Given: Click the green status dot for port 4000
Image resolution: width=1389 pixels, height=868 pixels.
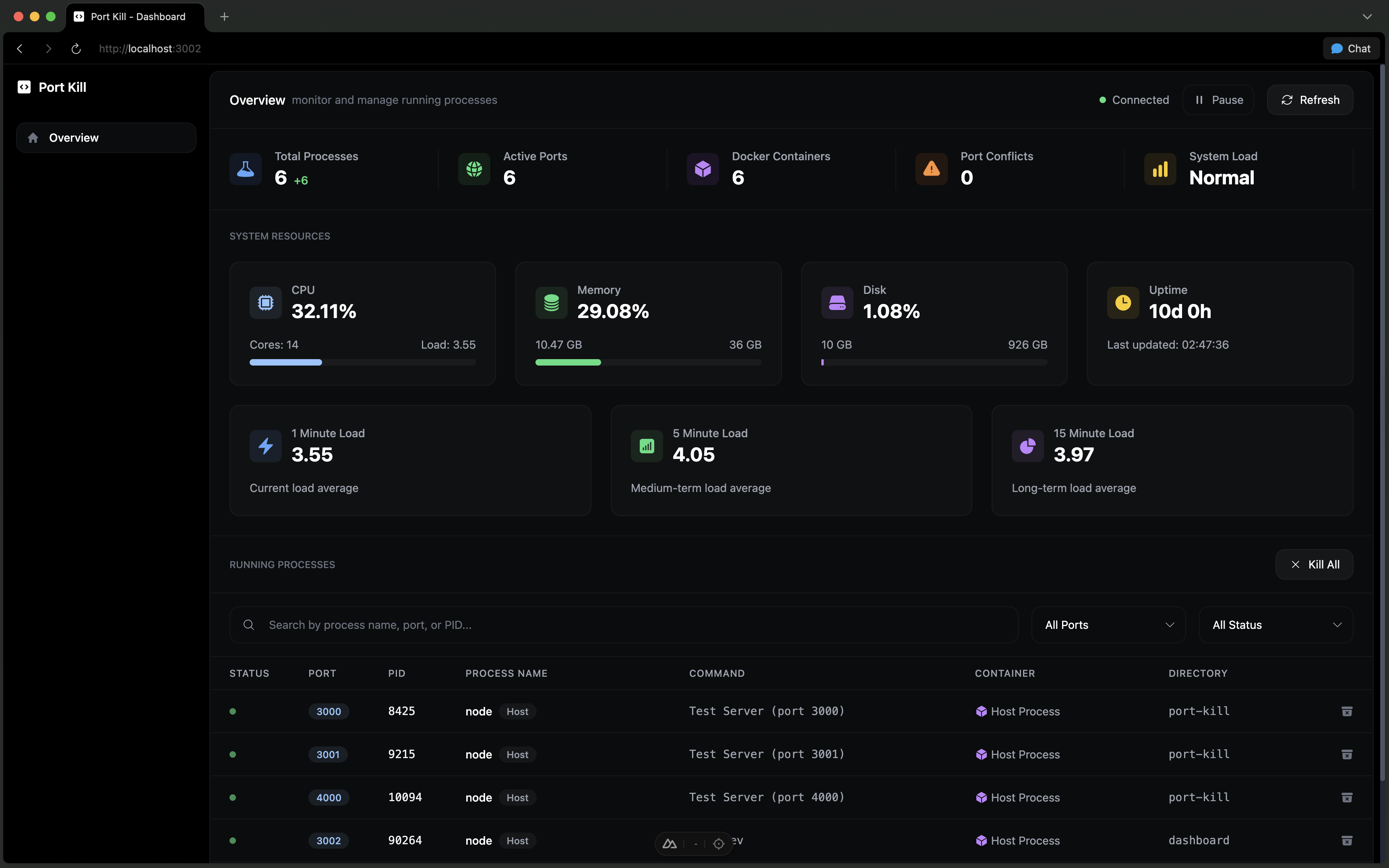Looking at the screenshot, I should pyautogui.click(x=232, y=798).
